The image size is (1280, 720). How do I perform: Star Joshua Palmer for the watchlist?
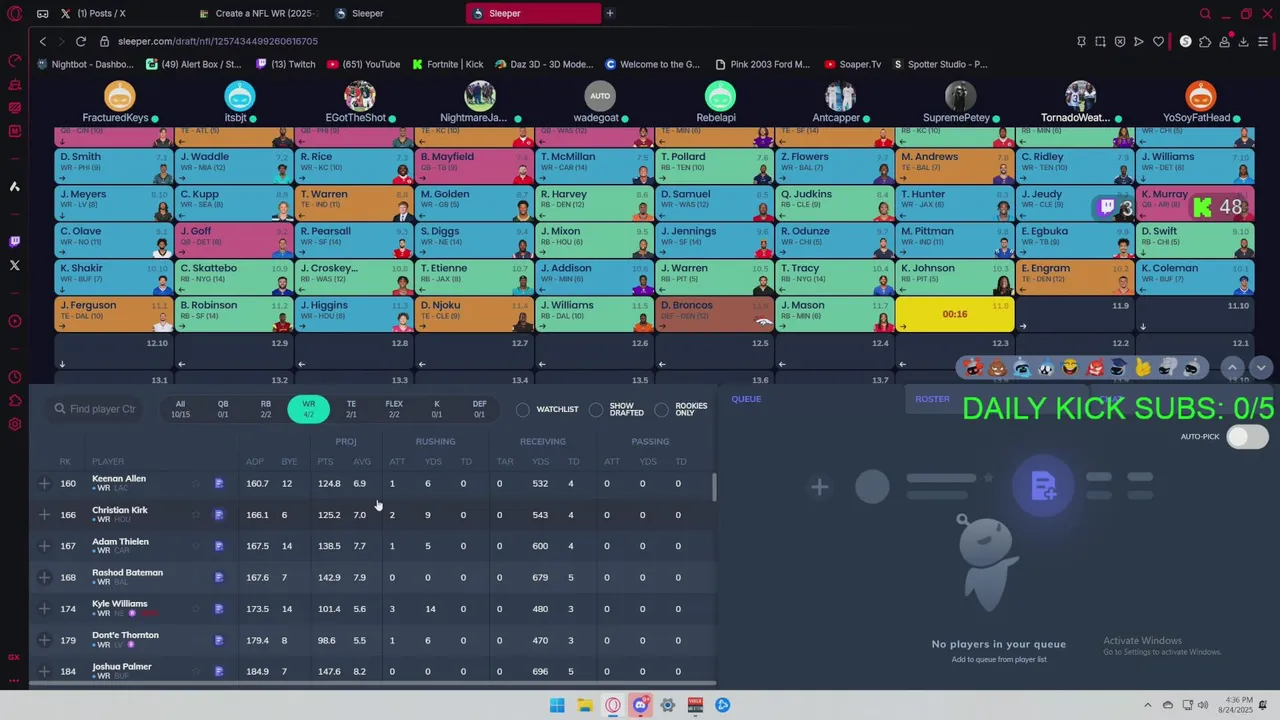(x=196, y=671)
